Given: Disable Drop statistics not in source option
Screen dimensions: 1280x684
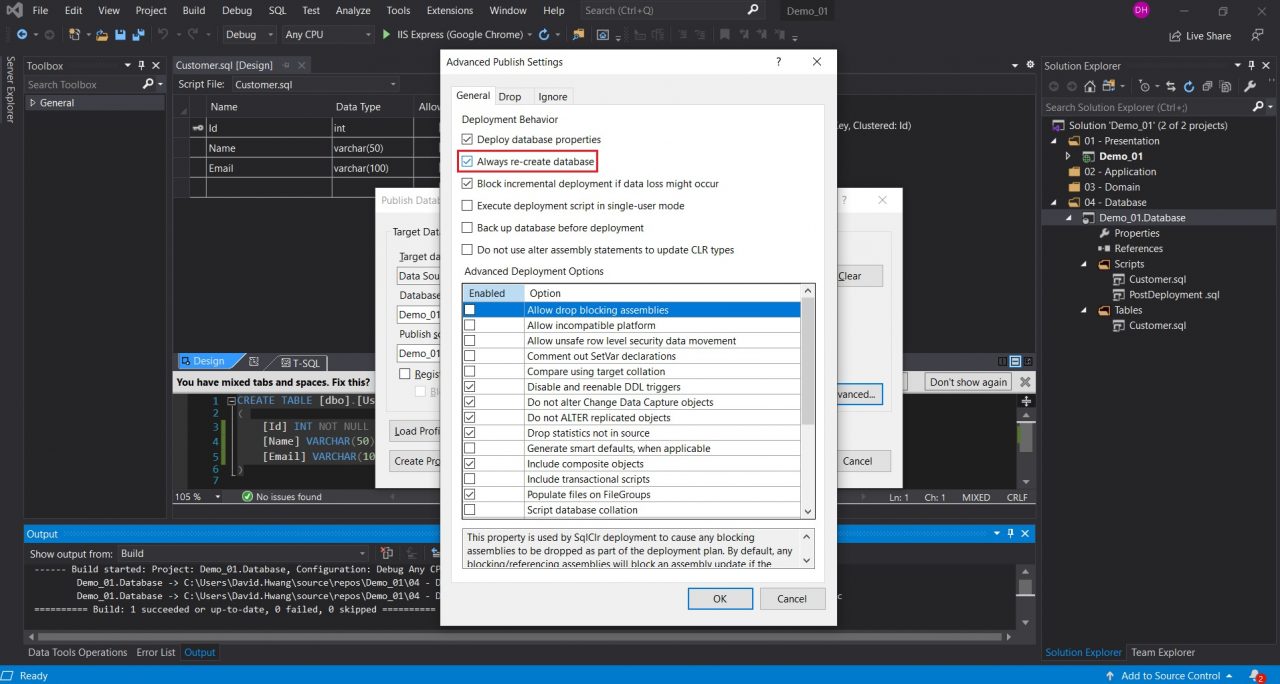Looking at the screenshot, I should click(x=470, y=432).
